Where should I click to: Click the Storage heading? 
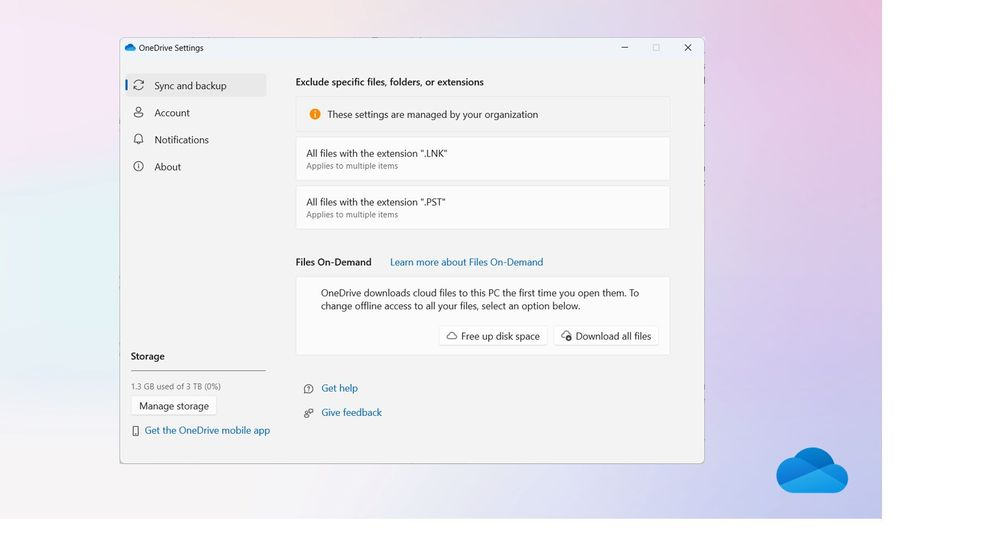[x=148, y=356]
